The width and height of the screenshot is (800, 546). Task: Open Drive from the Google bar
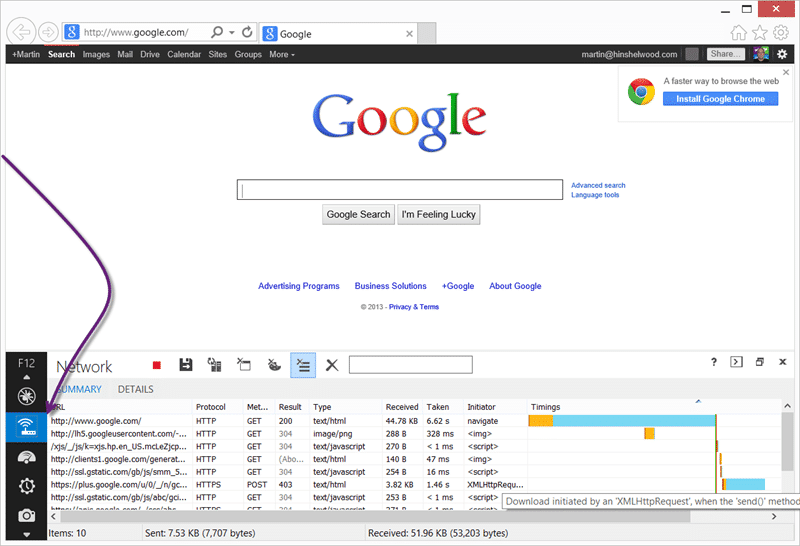pos(150,54)
